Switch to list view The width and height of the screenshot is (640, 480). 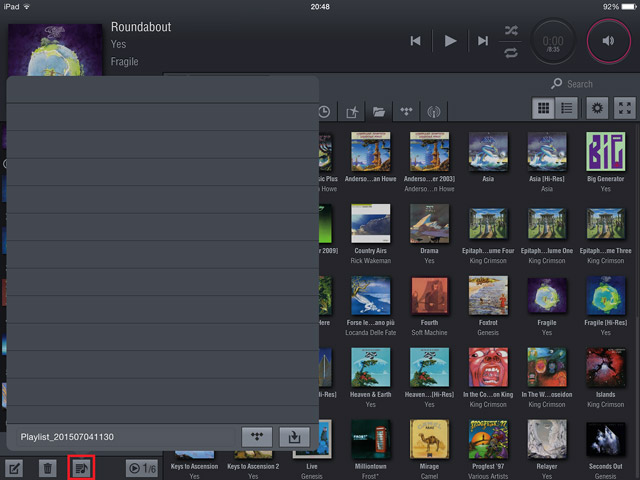(567, 109)
